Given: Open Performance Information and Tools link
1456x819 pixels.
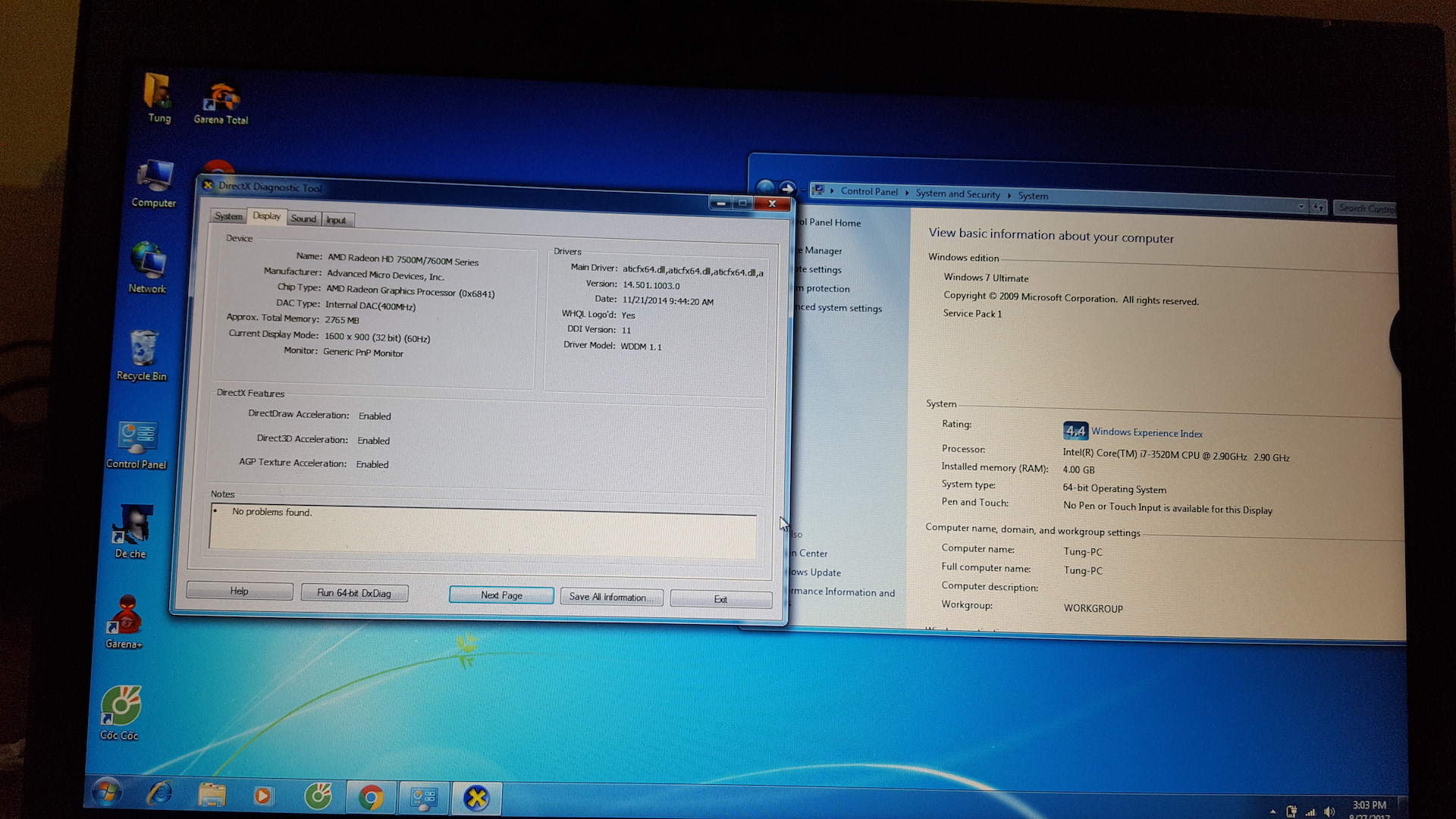Looking at the screenshot, I should (843, 592).
